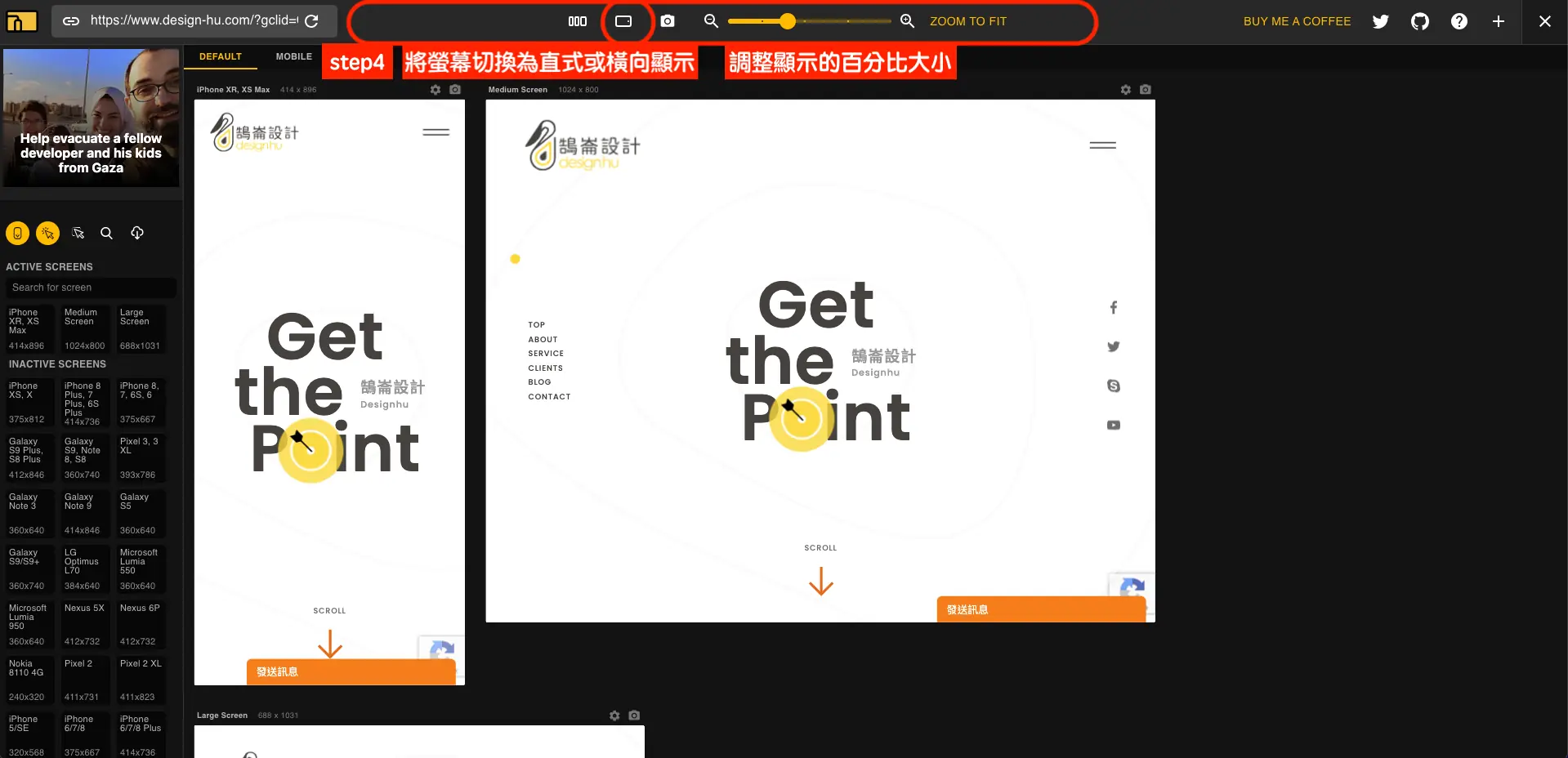Switch to the MOBILE tab

click(x=293, y=56)
